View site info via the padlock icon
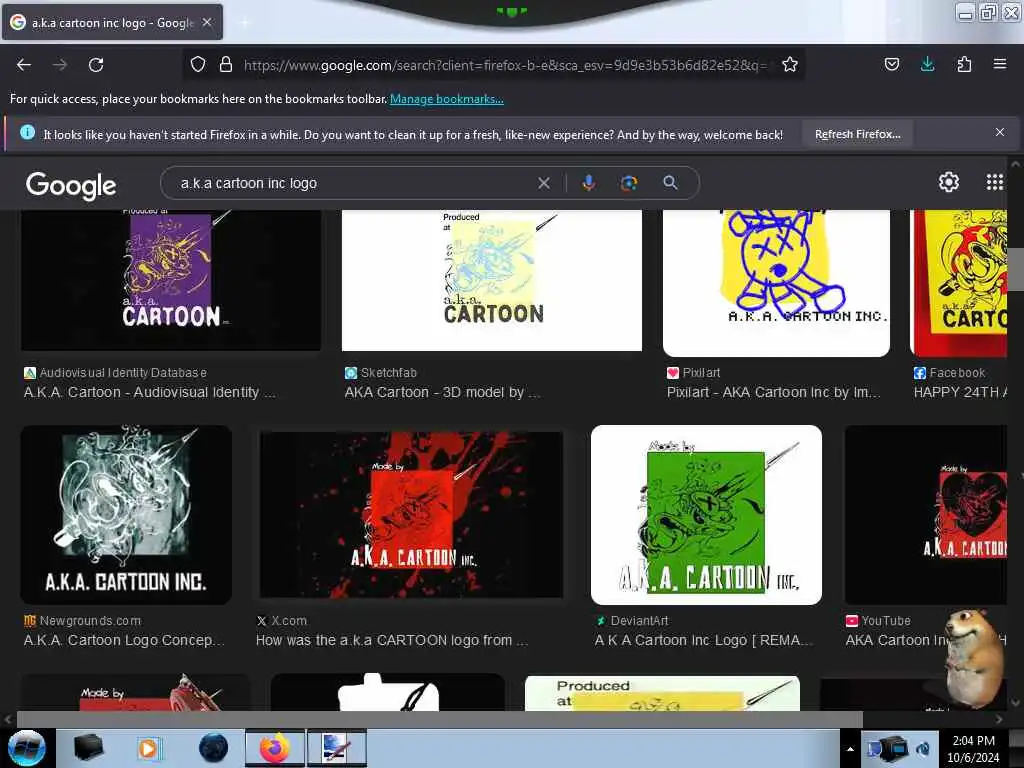 226,64
